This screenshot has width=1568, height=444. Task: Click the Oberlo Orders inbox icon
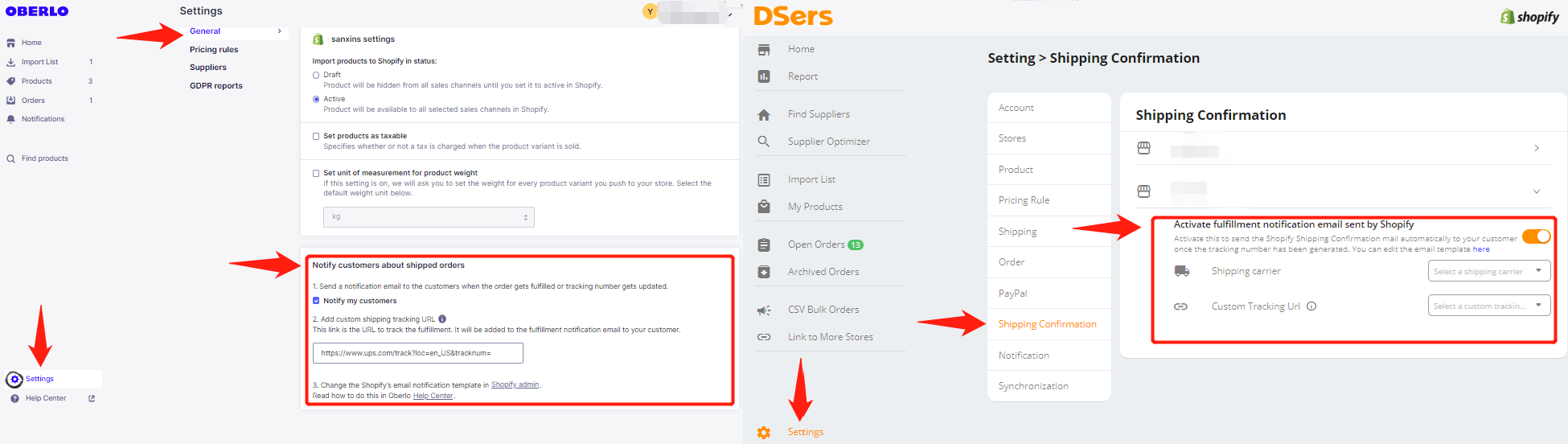click(11, 101)
